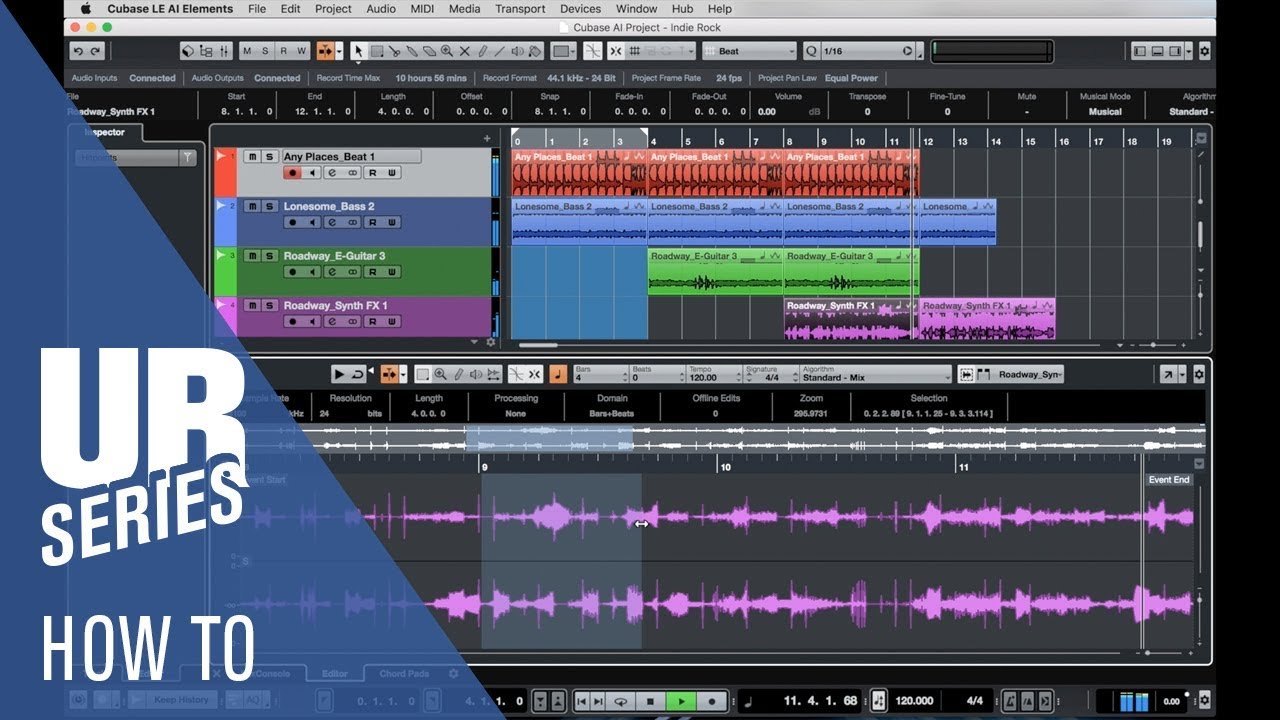
Task: Open the Project menu
Action: (x=333, y=9)
